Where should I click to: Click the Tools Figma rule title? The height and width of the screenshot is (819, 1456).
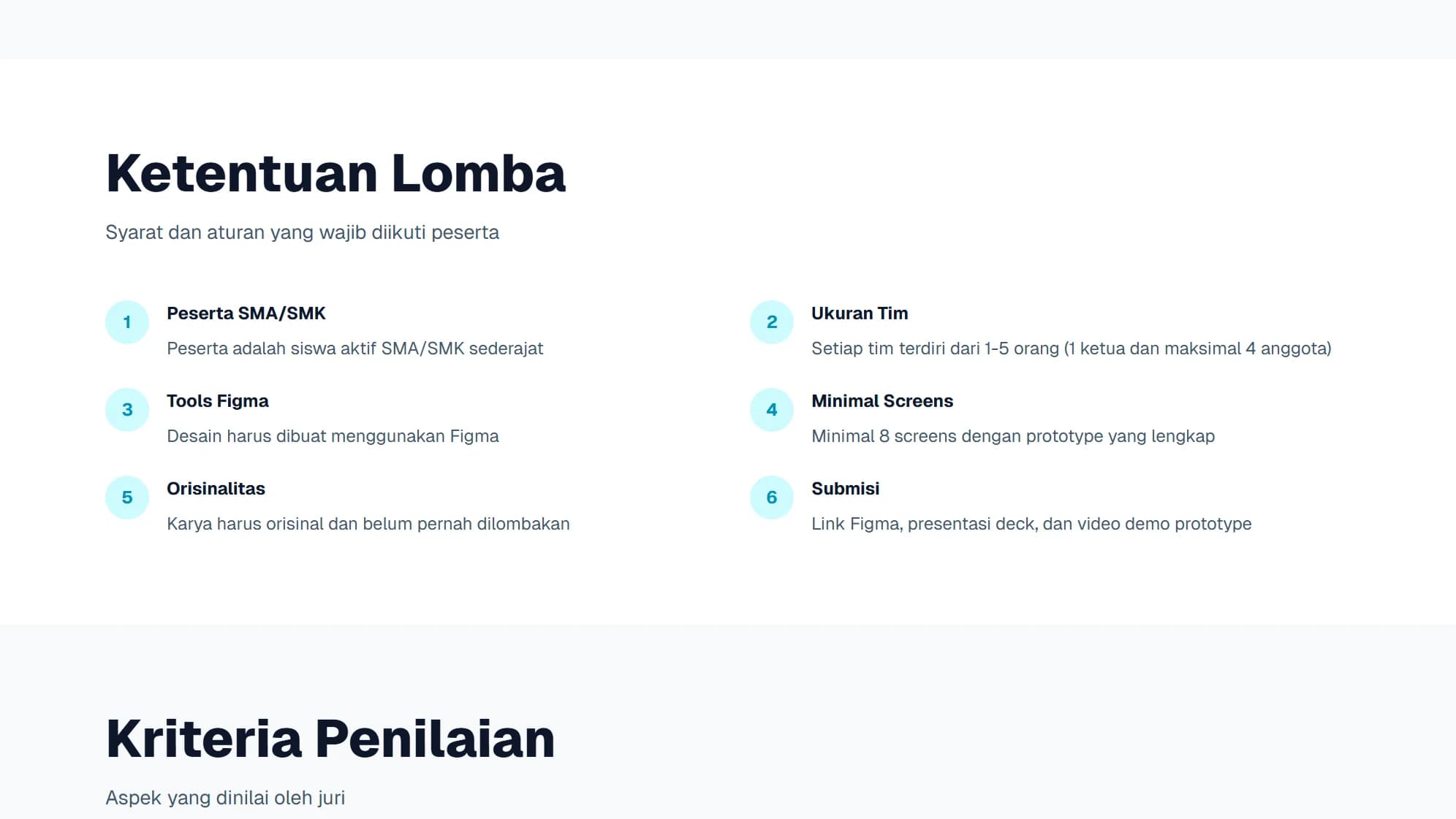pos(217,401)
